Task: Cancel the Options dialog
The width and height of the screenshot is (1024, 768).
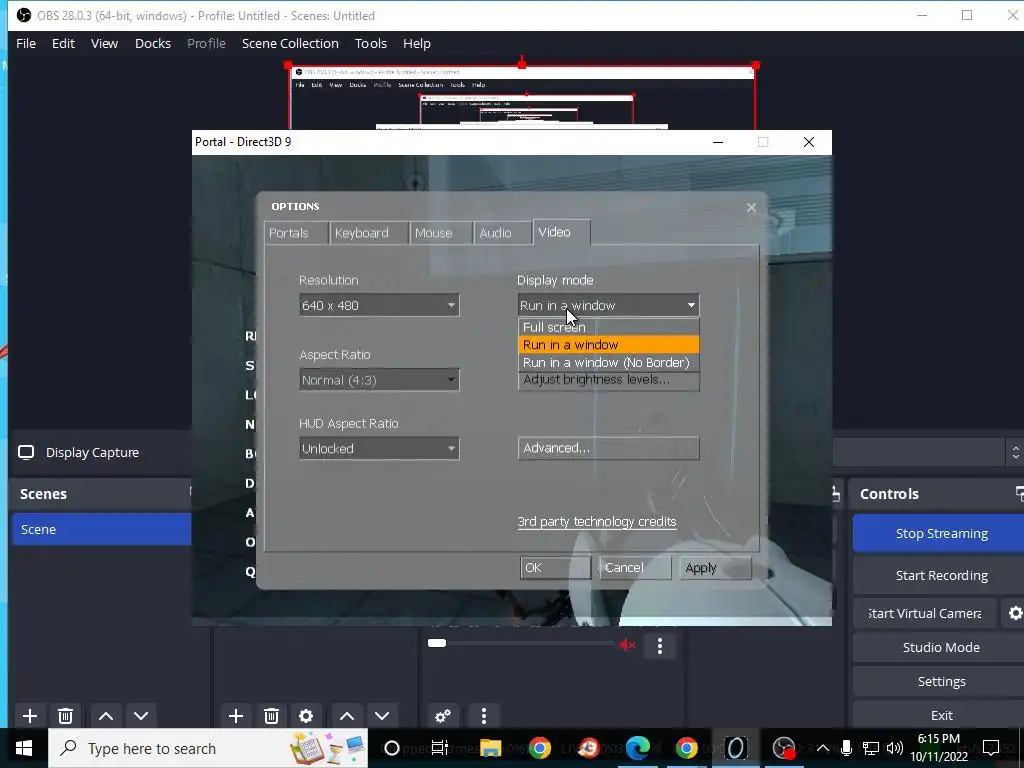Action: [x=635, y=568]
